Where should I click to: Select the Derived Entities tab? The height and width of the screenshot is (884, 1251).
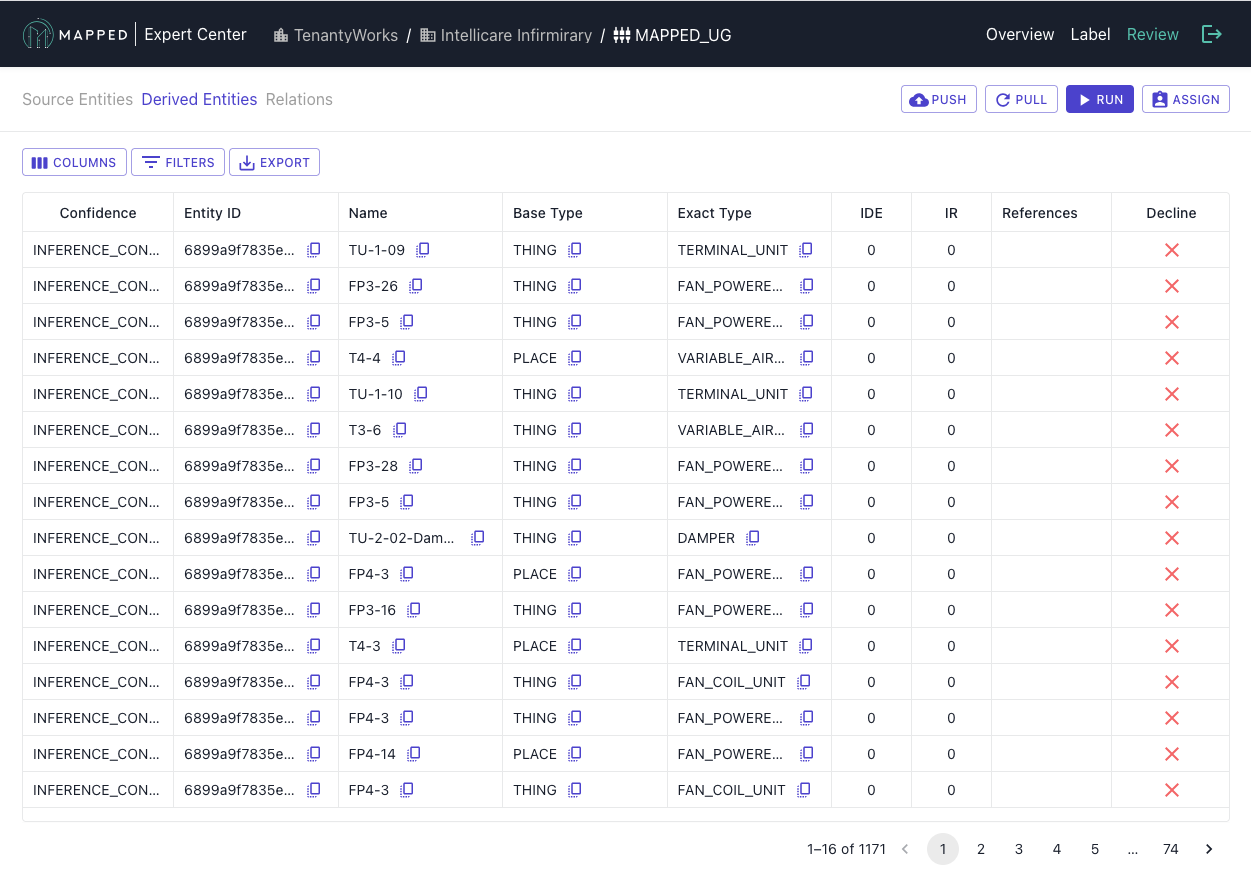[199, 99]
